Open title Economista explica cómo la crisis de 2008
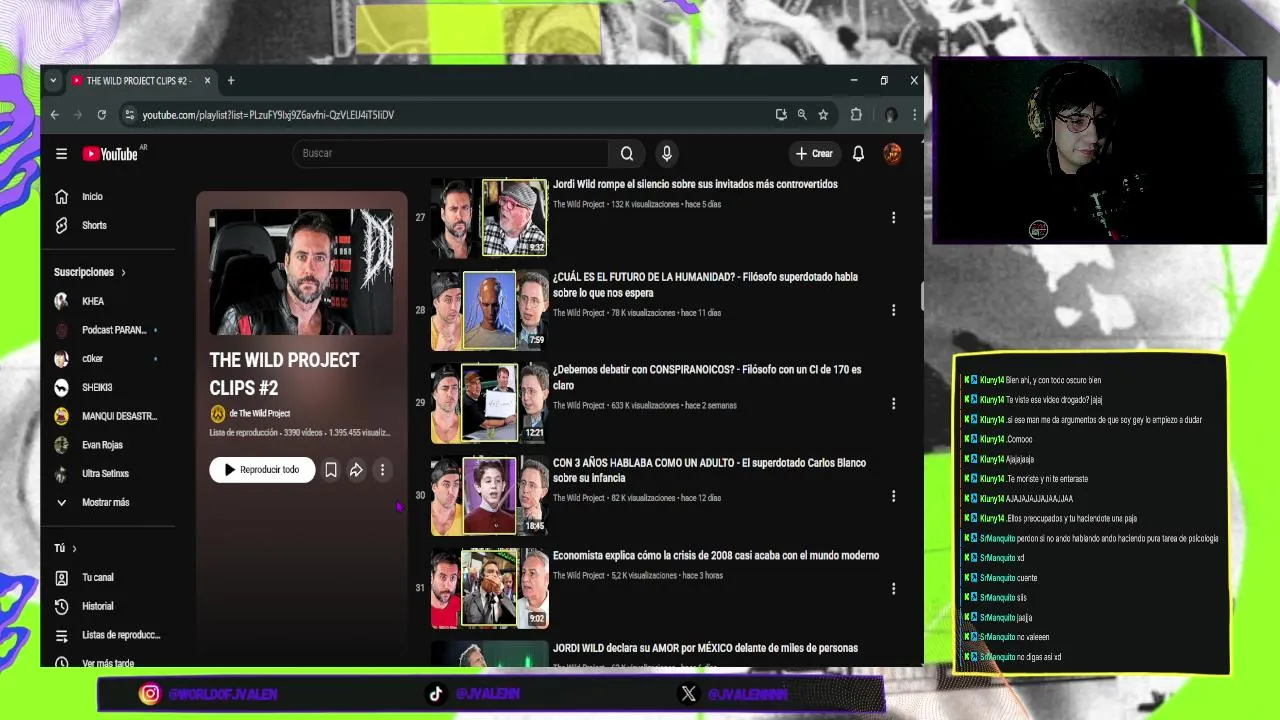The width and height of the screenshot is (1280, 720). coord(716,556)
